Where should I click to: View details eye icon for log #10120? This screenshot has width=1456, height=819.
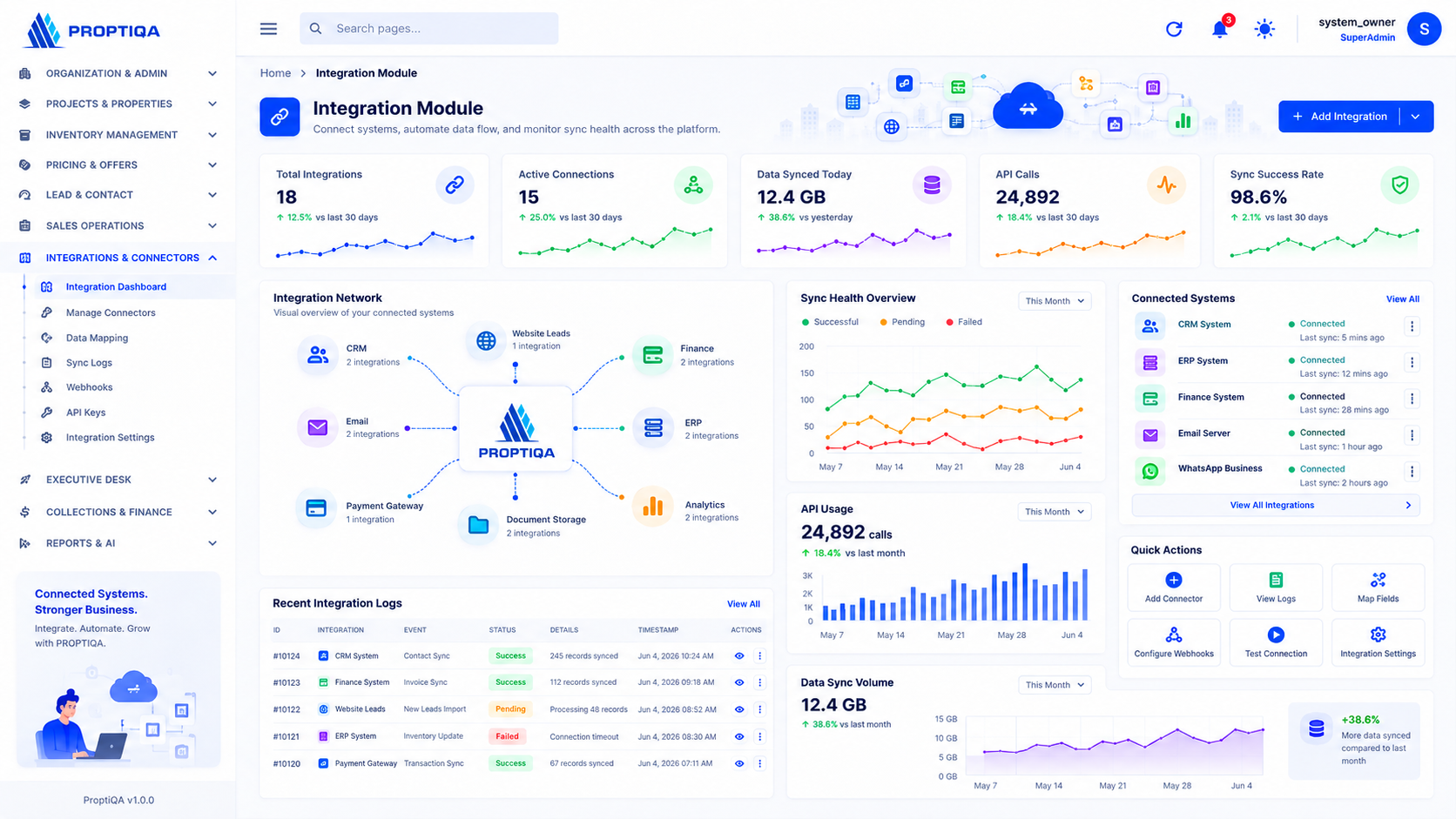click(739, 763)
